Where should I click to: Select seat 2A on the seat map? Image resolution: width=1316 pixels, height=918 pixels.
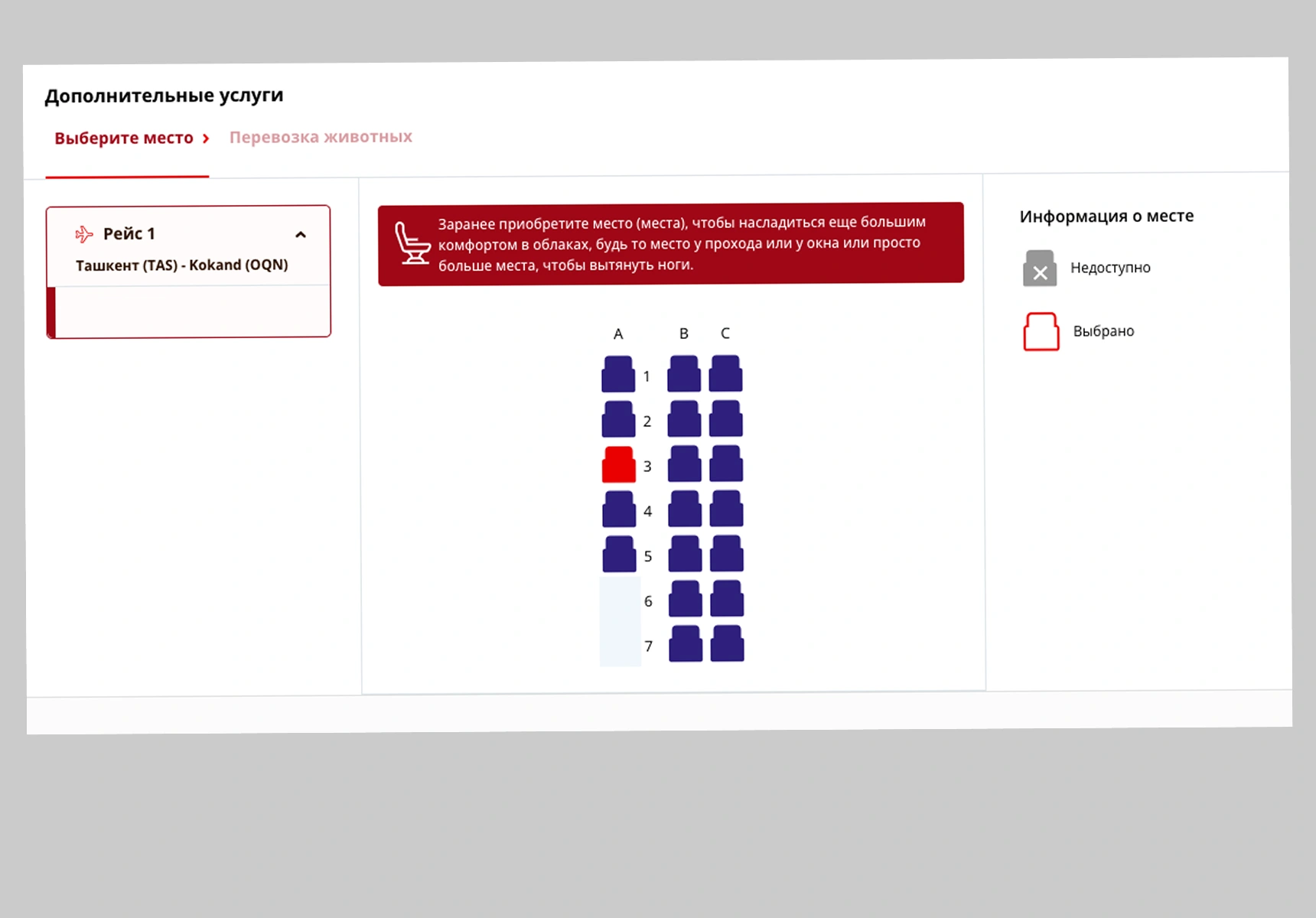[618, 419]
